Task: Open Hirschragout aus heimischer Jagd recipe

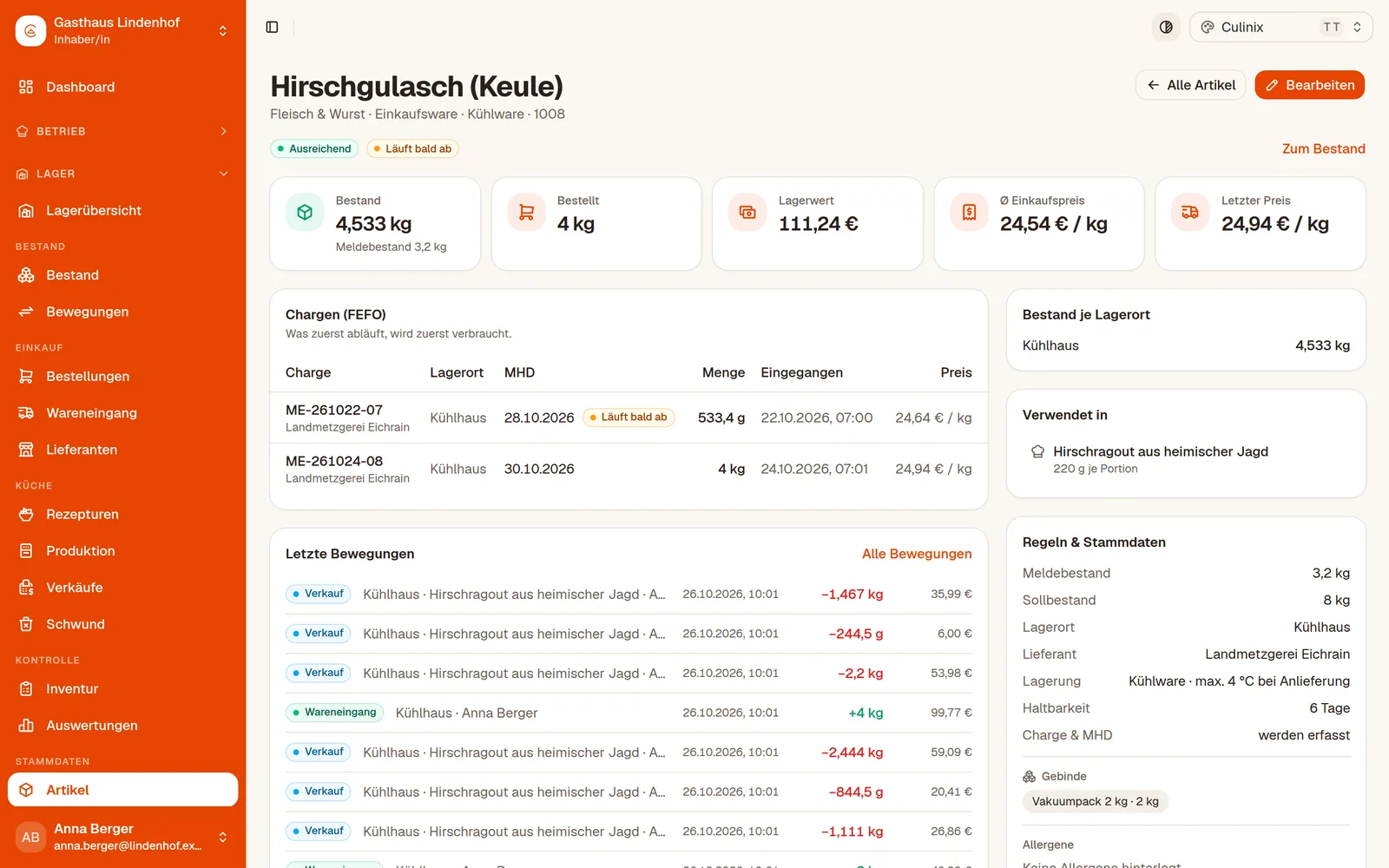Action: click(1186, 459)
